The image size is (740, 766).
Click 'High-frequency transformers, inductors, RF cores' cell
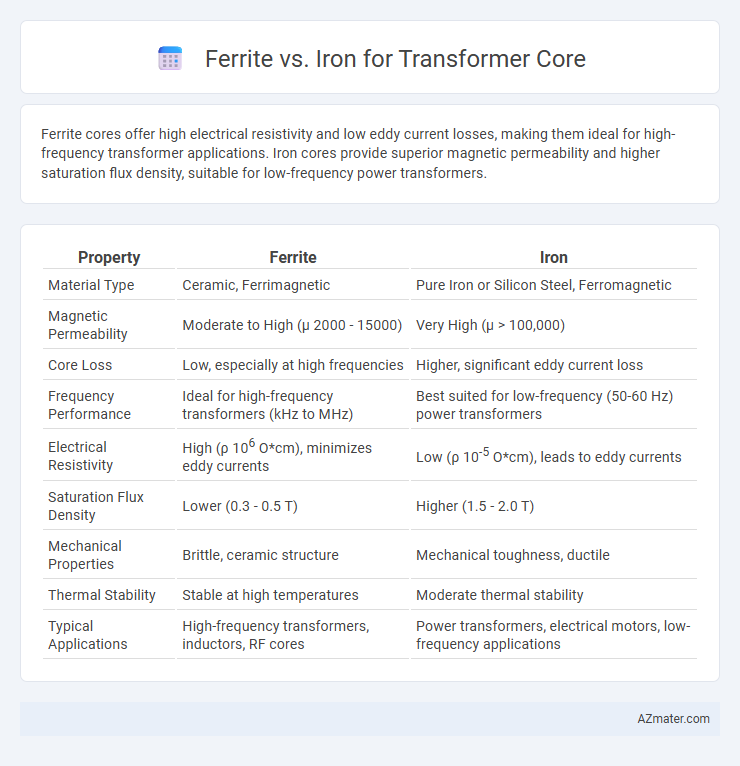pyautogui.click(x=293, y=635)
